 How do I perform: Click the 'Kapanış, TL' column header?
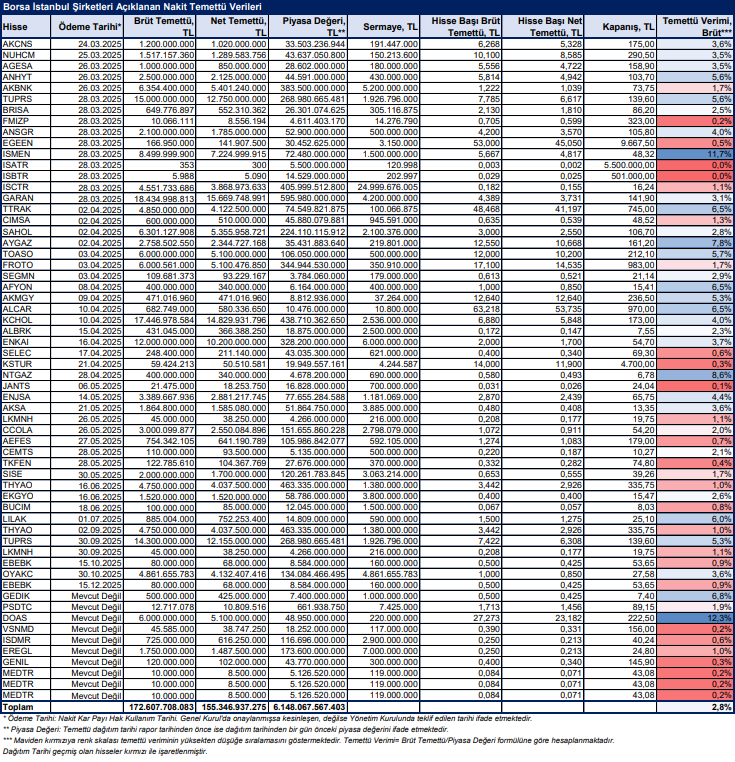tap(620, 26)
